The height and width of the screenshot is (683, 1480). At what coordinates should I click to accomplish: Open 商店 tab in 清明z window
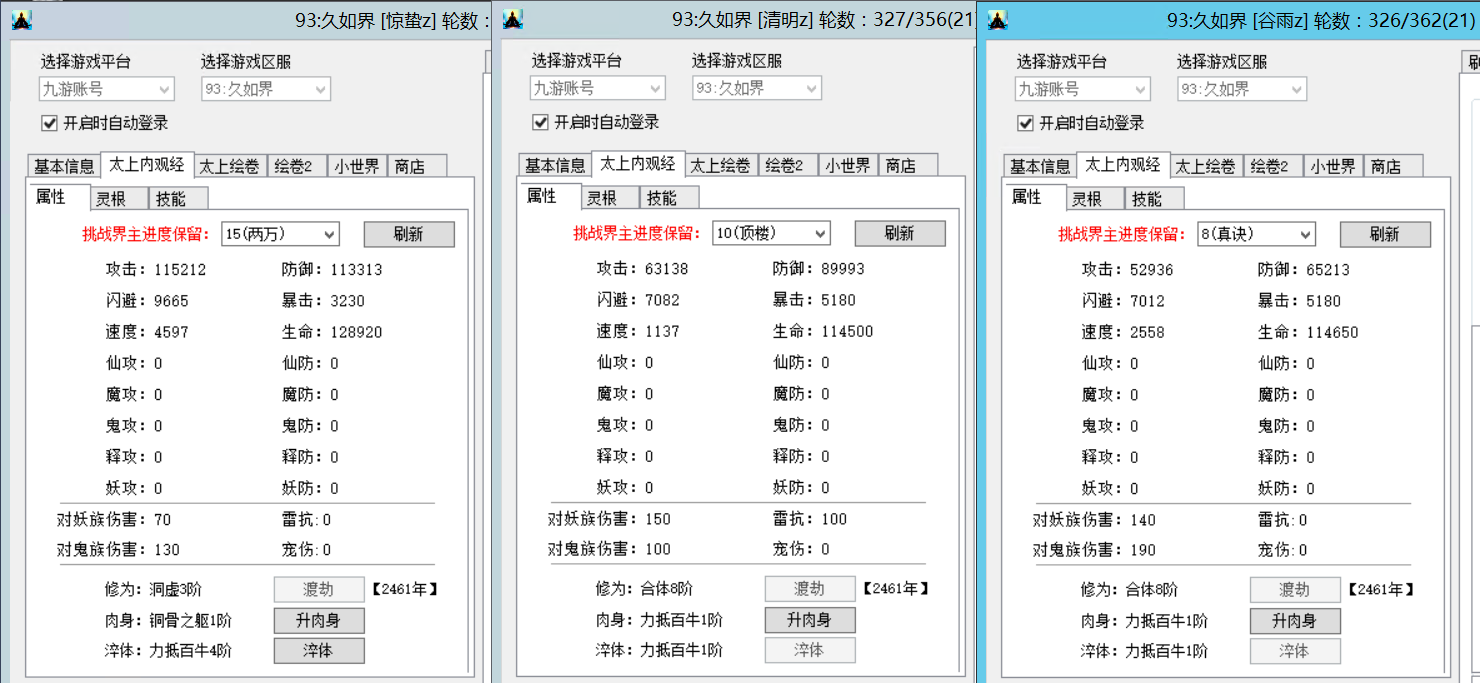[x=907, y=165]
